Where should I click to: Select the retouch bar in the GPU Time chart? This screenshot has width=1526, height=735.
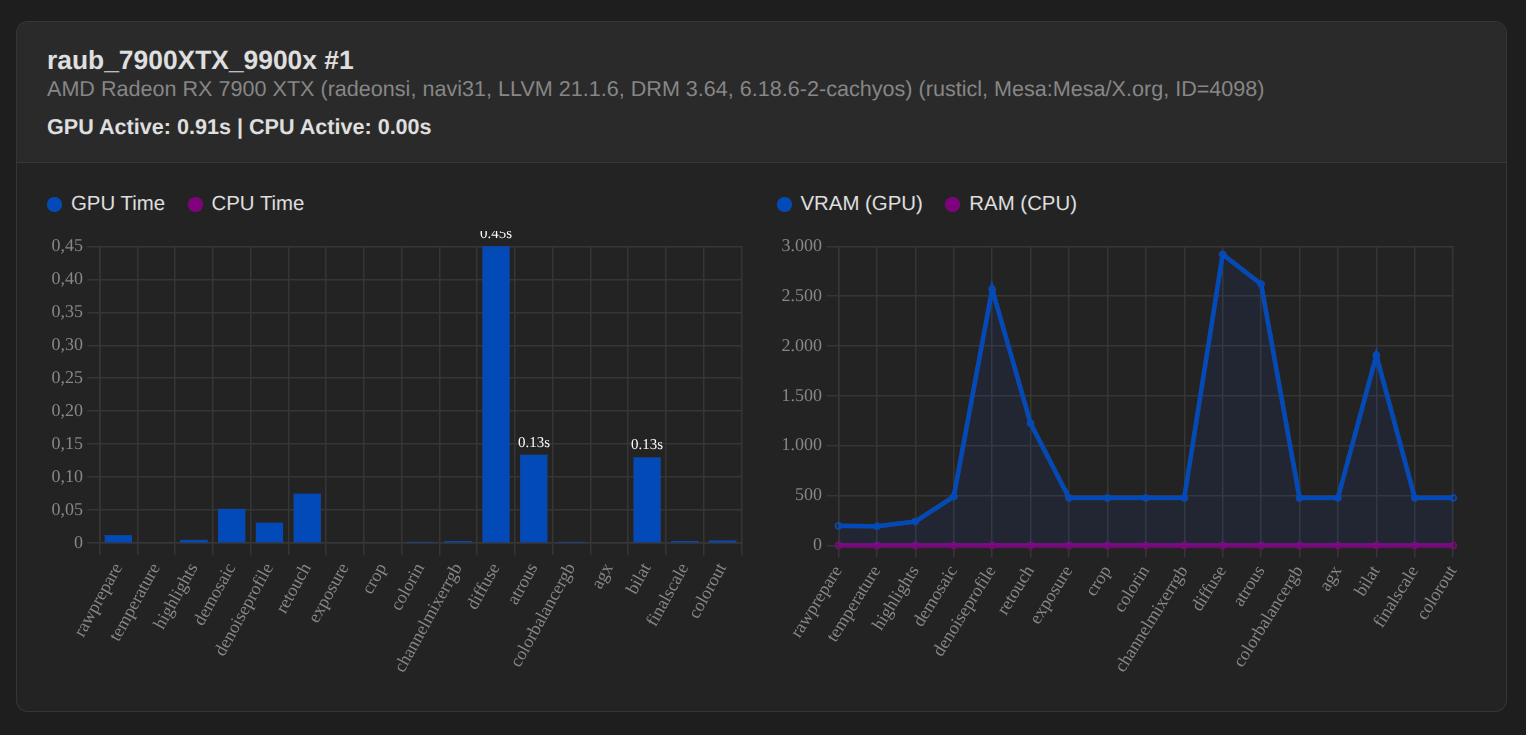coord(307,518)
